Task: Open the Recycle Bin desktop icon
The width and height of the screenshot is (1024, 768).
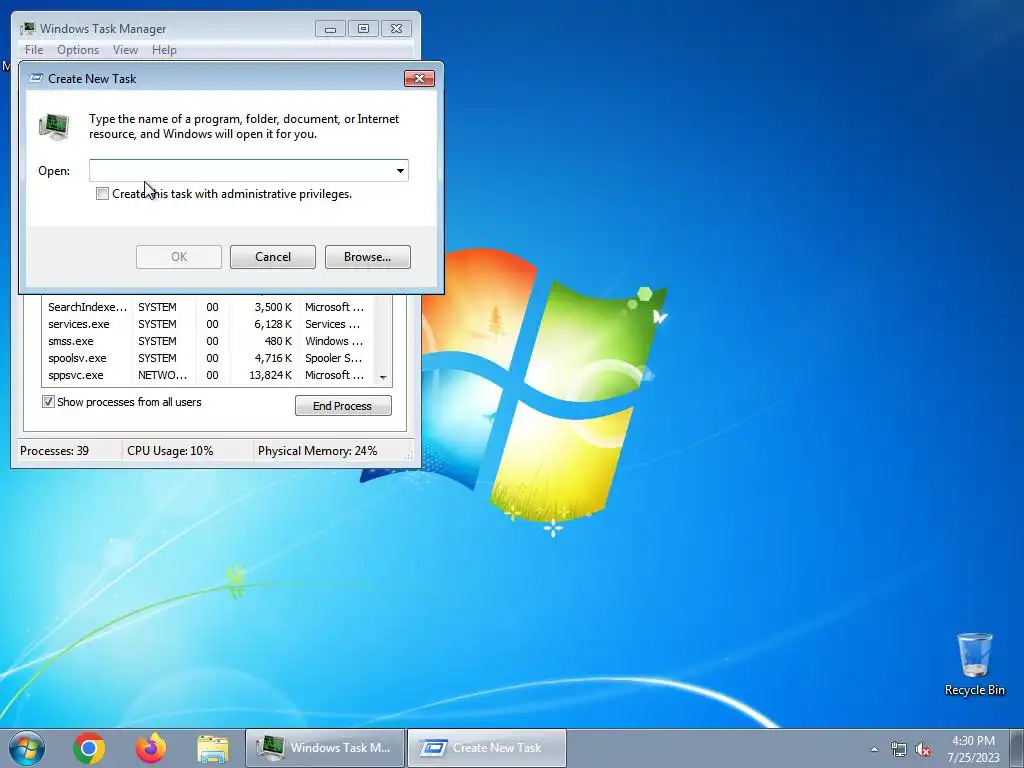Action: point(974,664)
